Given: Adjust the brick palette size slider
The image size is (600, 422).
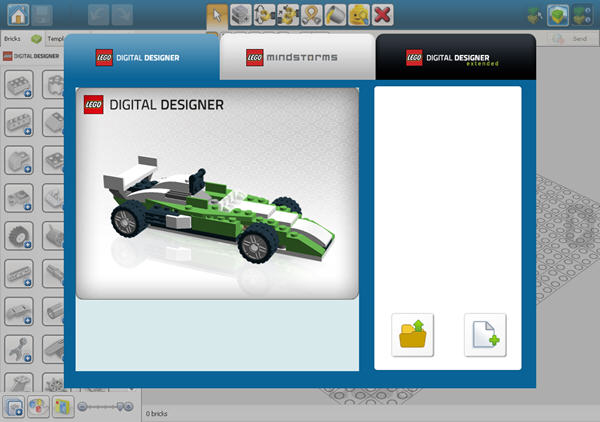Looking at the screenshot, I should 104,406.
